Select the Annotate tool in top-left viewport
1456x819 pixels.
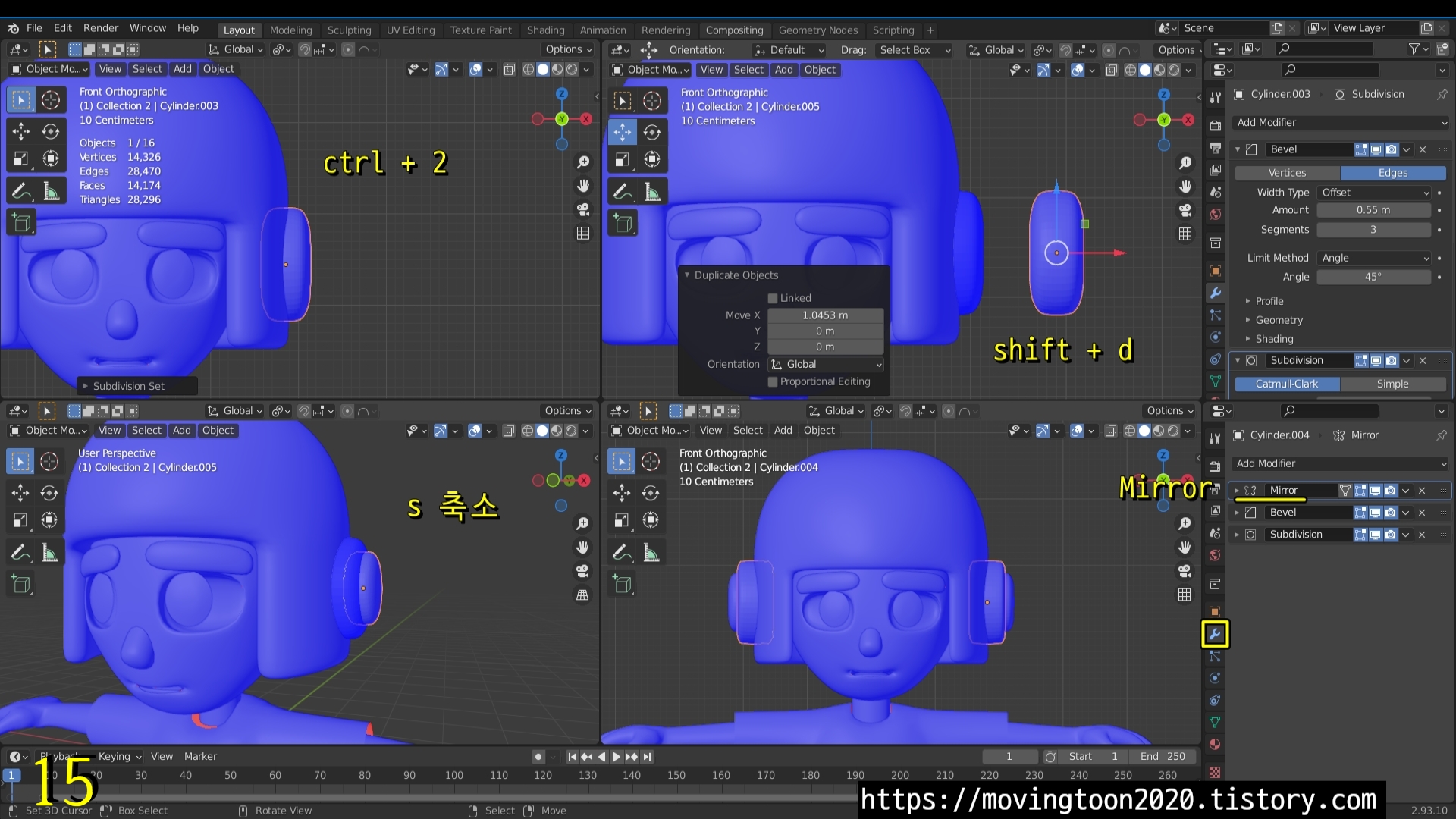[21, 191]
